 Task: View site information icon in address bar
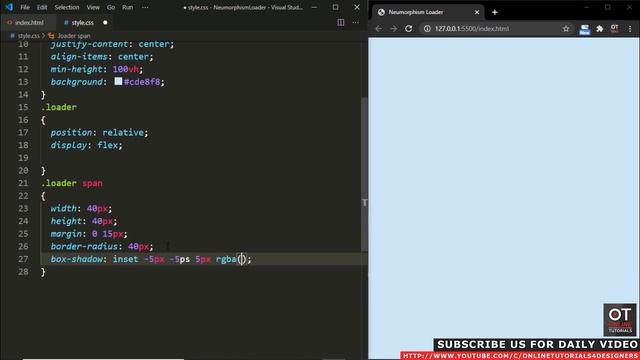(x=427, y=29)
